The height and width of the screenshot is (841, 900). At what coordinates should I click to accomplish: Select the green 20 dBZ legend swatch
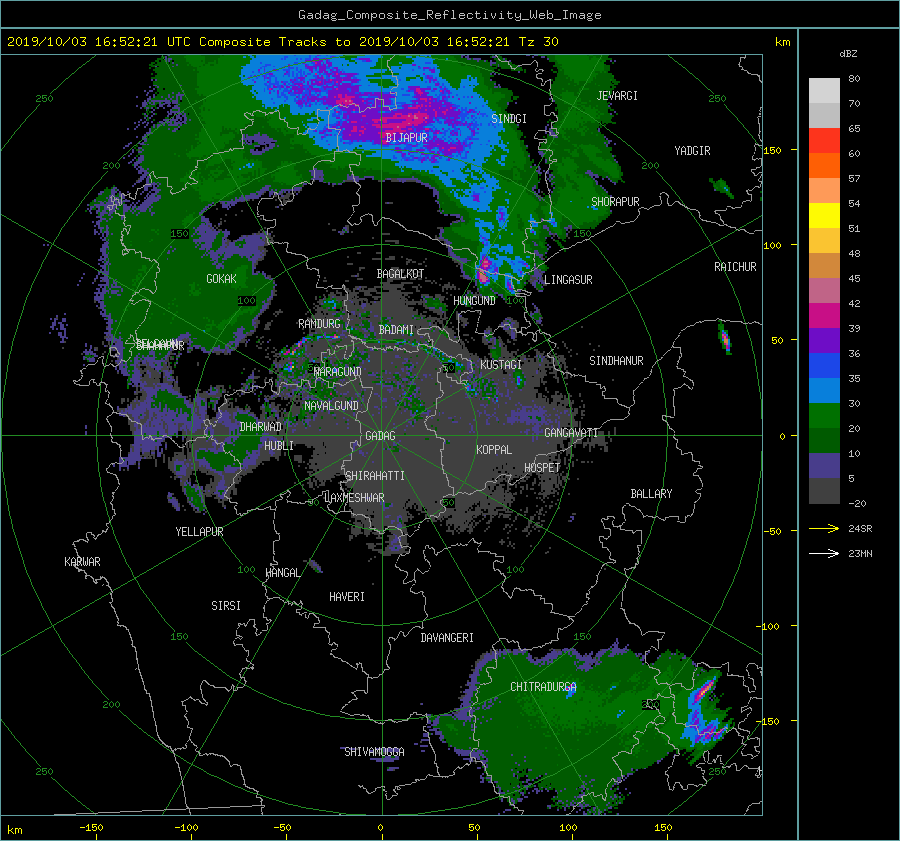click(824, 416)
